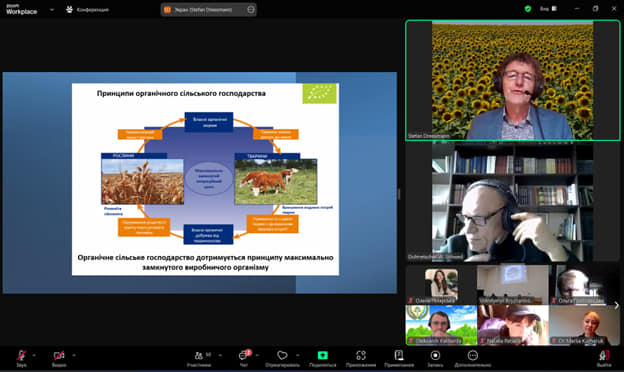Open the Notes icon

[399, 355]
